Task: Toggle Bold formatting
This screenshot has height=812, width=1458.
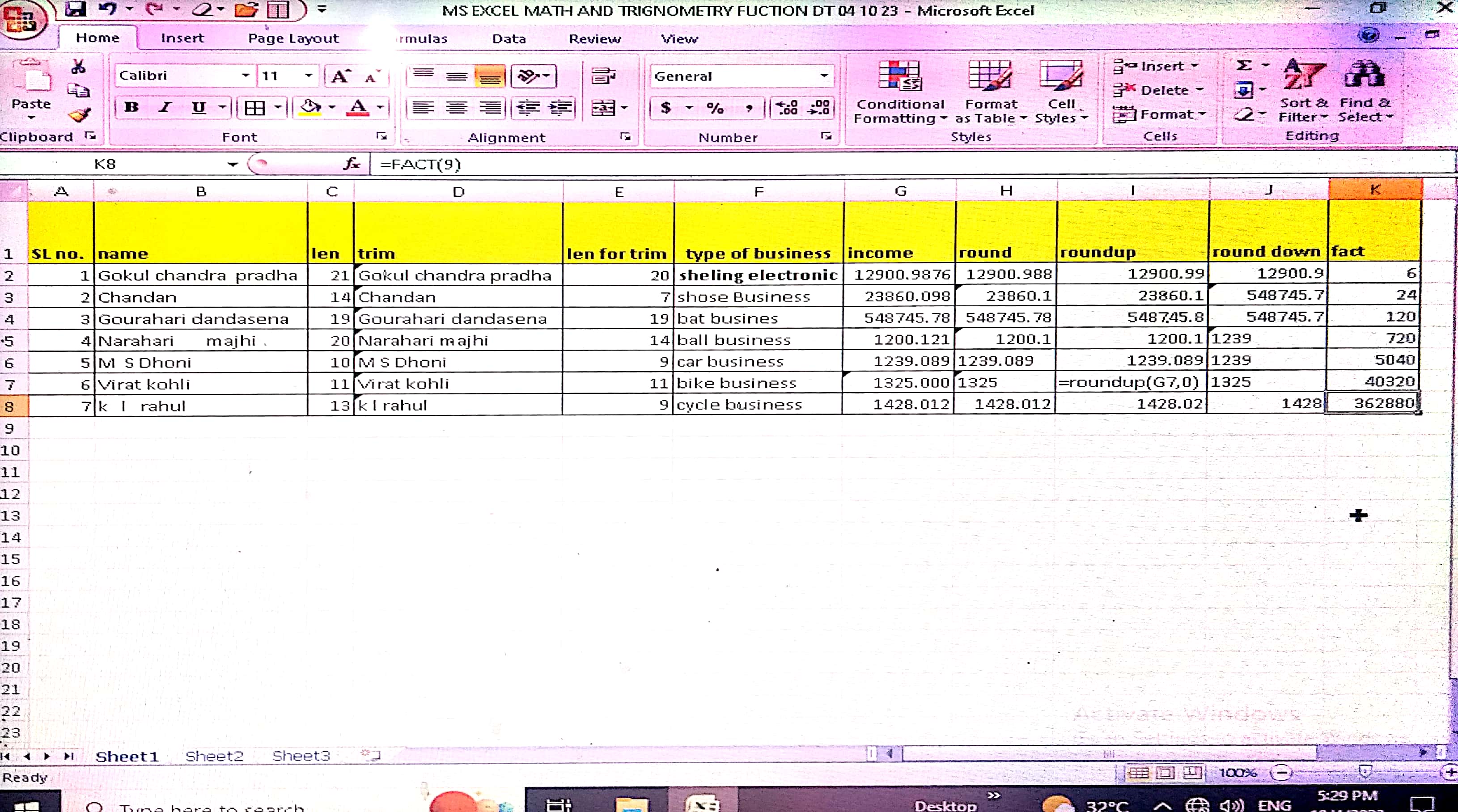Action: 131,107
